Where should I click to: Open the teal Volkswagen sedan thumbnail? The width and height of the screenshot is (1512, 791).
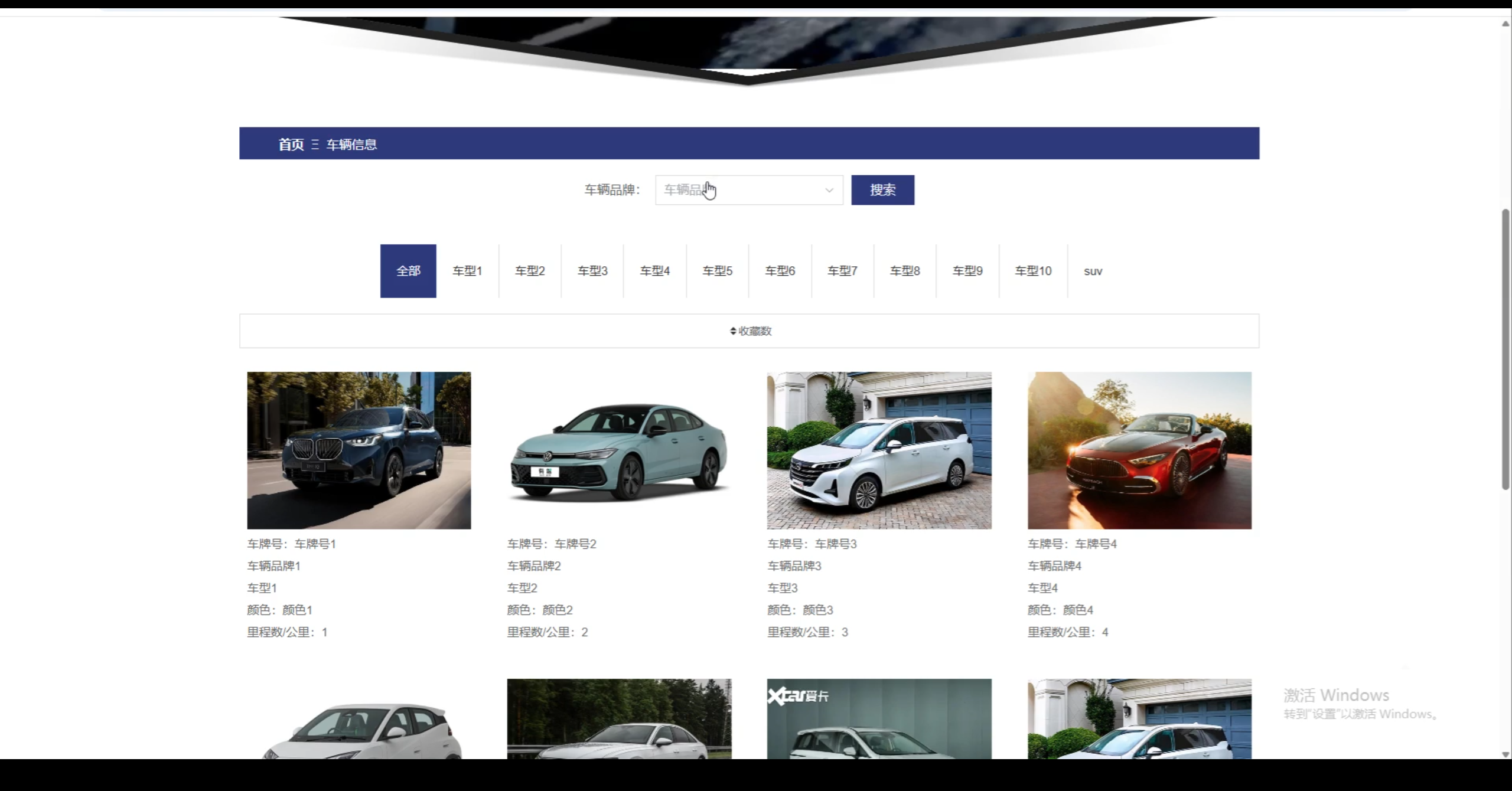619,450
